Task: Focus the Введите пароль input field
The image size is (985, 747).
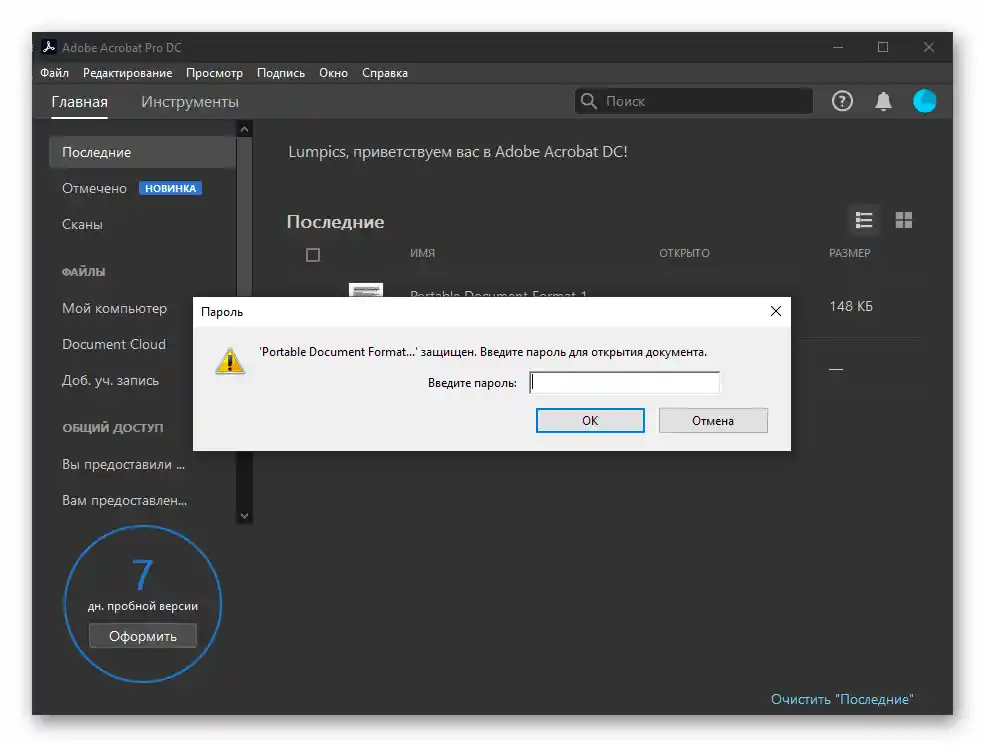Action: [x=624, y=383]
